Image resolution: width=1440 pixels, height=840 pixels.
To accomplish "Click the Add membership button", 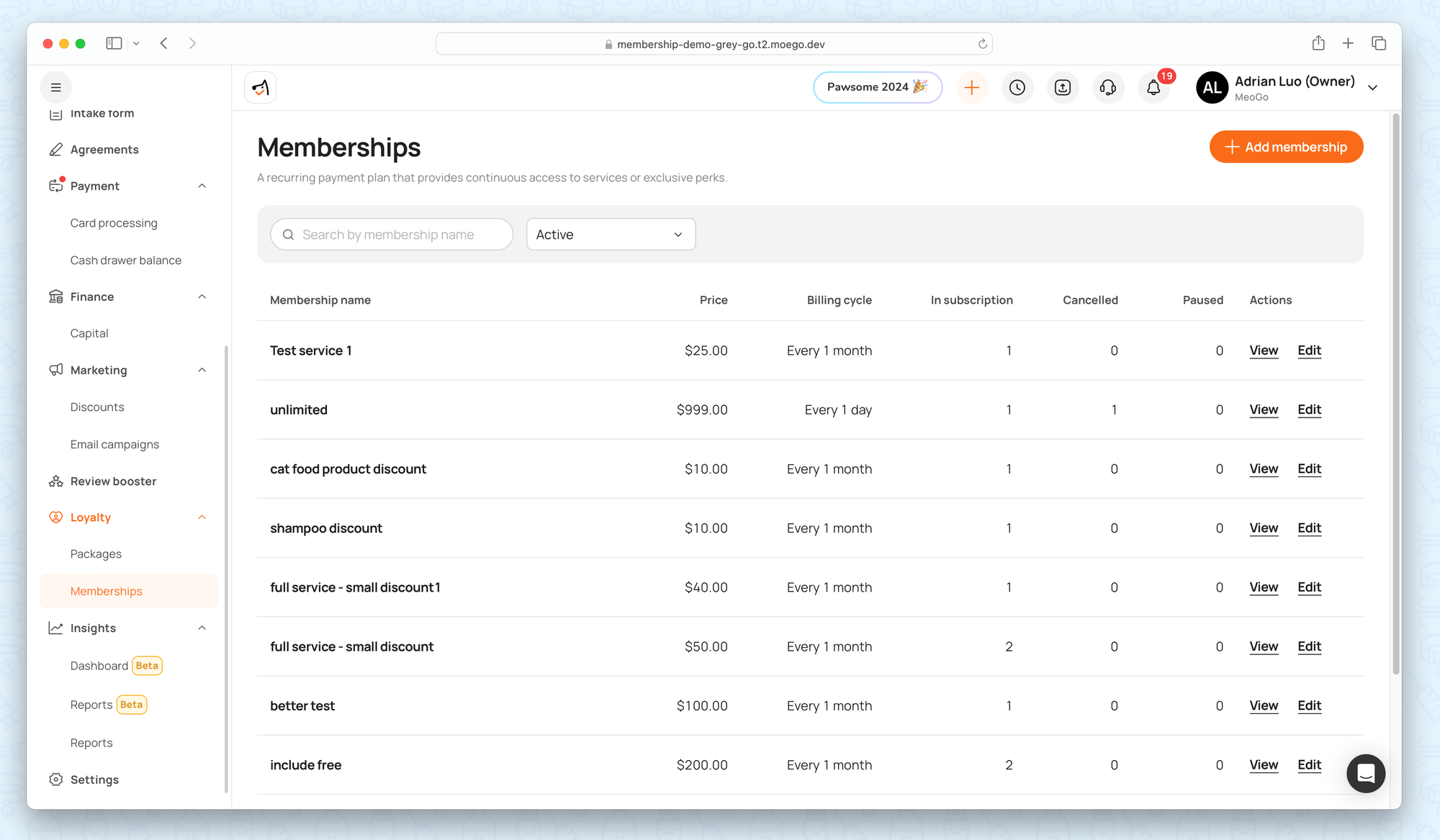I will coord(1286,147).
